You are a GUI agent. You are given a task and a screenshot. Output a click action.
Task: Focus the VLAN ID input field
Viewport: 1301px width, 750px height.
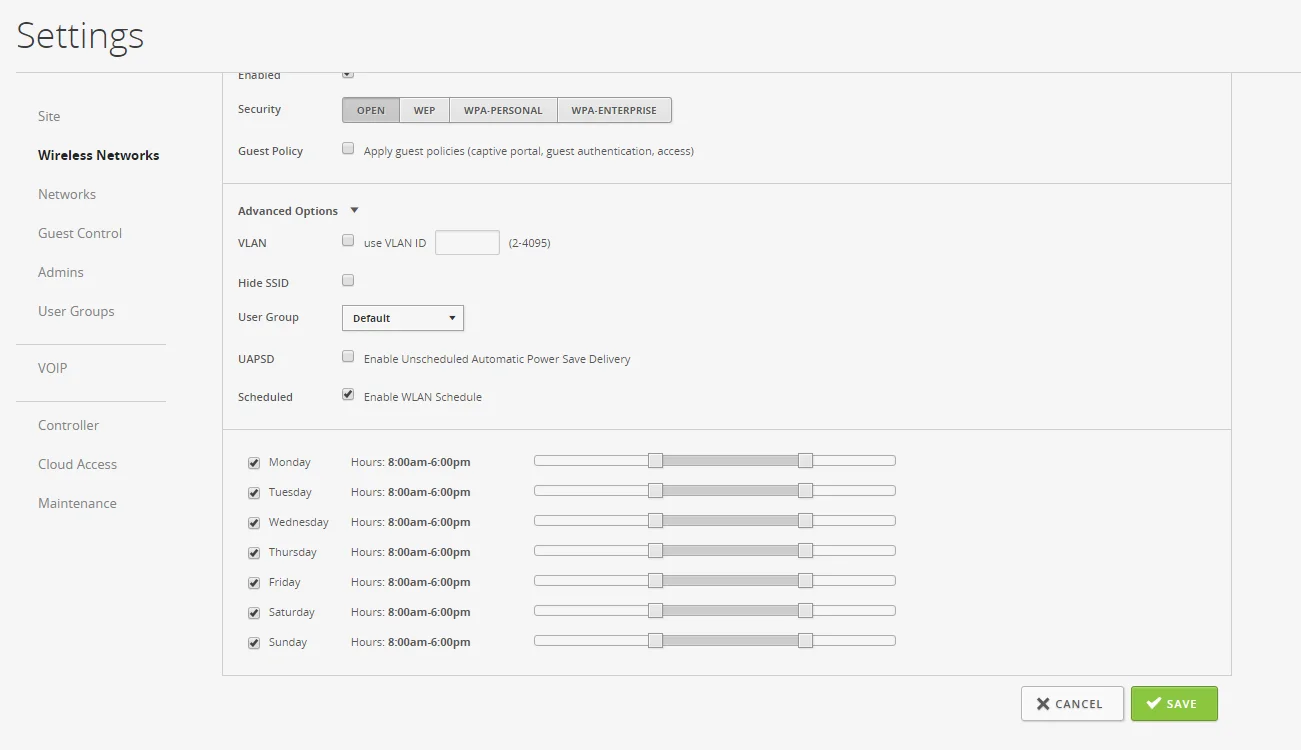click(467, 242)
